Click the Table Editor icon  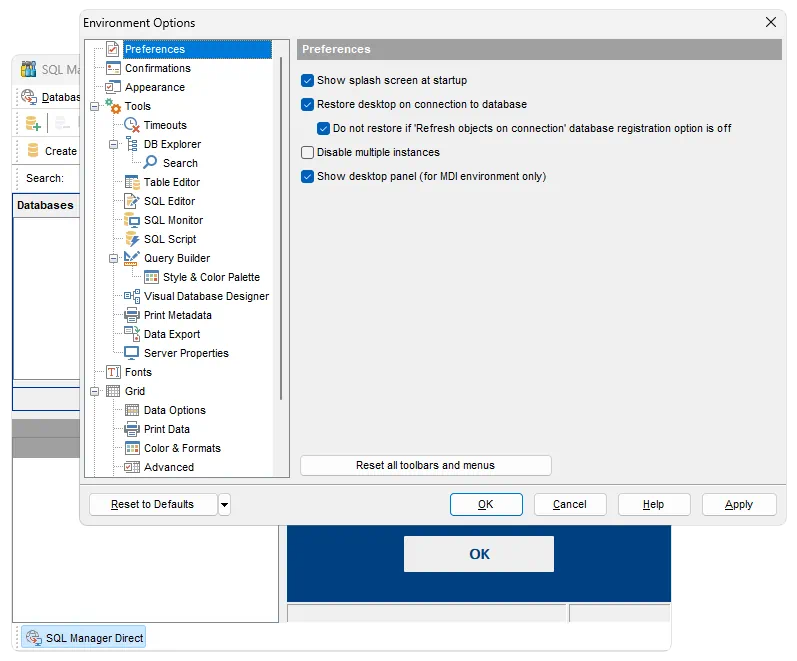tap(132, 182)
